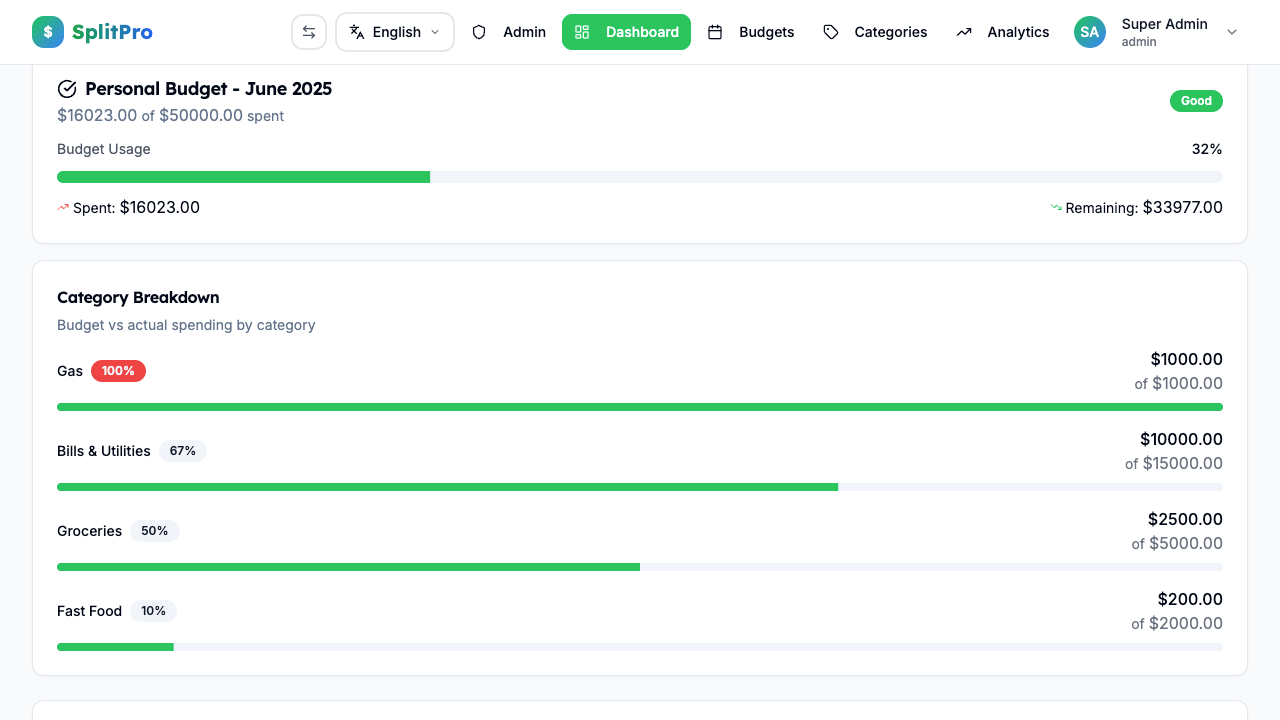The width and height of the screenshot is (1280, 720).
Task: Select the Dashboard button
Action: [x=626, y=32]
